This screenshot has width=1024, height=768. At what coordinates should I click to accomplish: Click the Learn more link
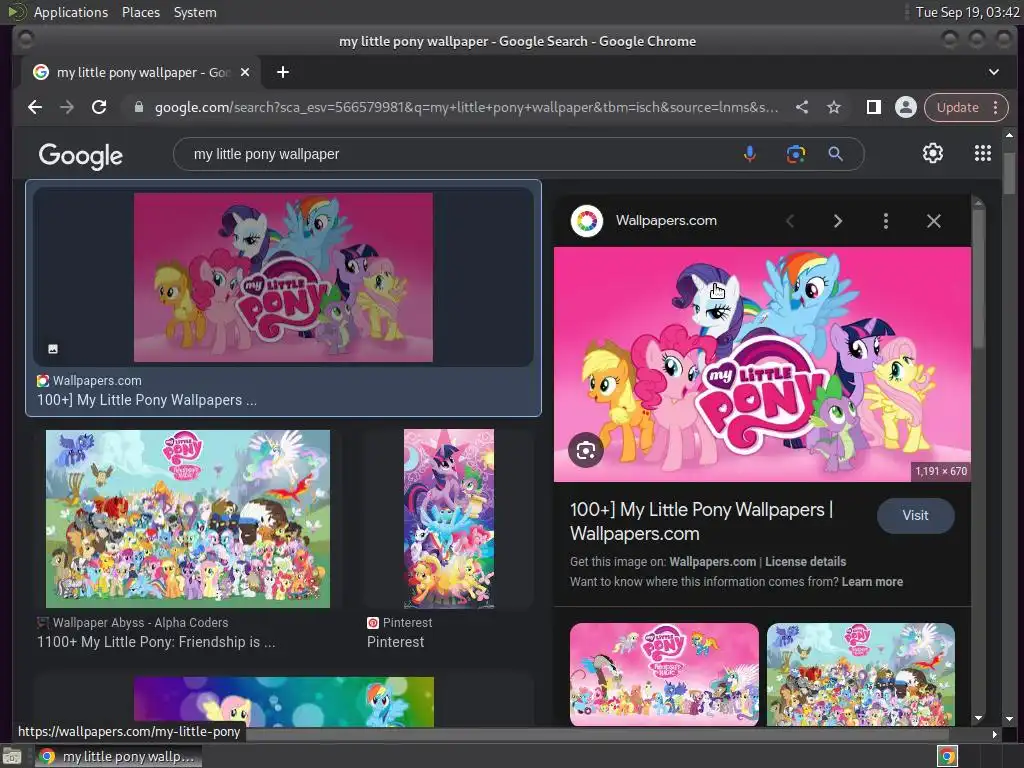(x=872, y=582)
